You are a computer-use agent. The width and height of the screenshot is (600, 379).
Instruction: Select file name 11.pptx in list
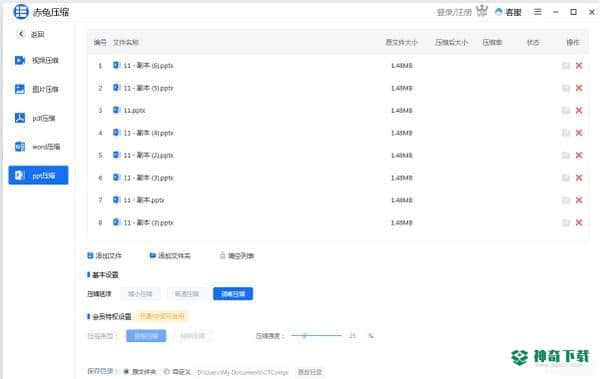pos(134,111)
